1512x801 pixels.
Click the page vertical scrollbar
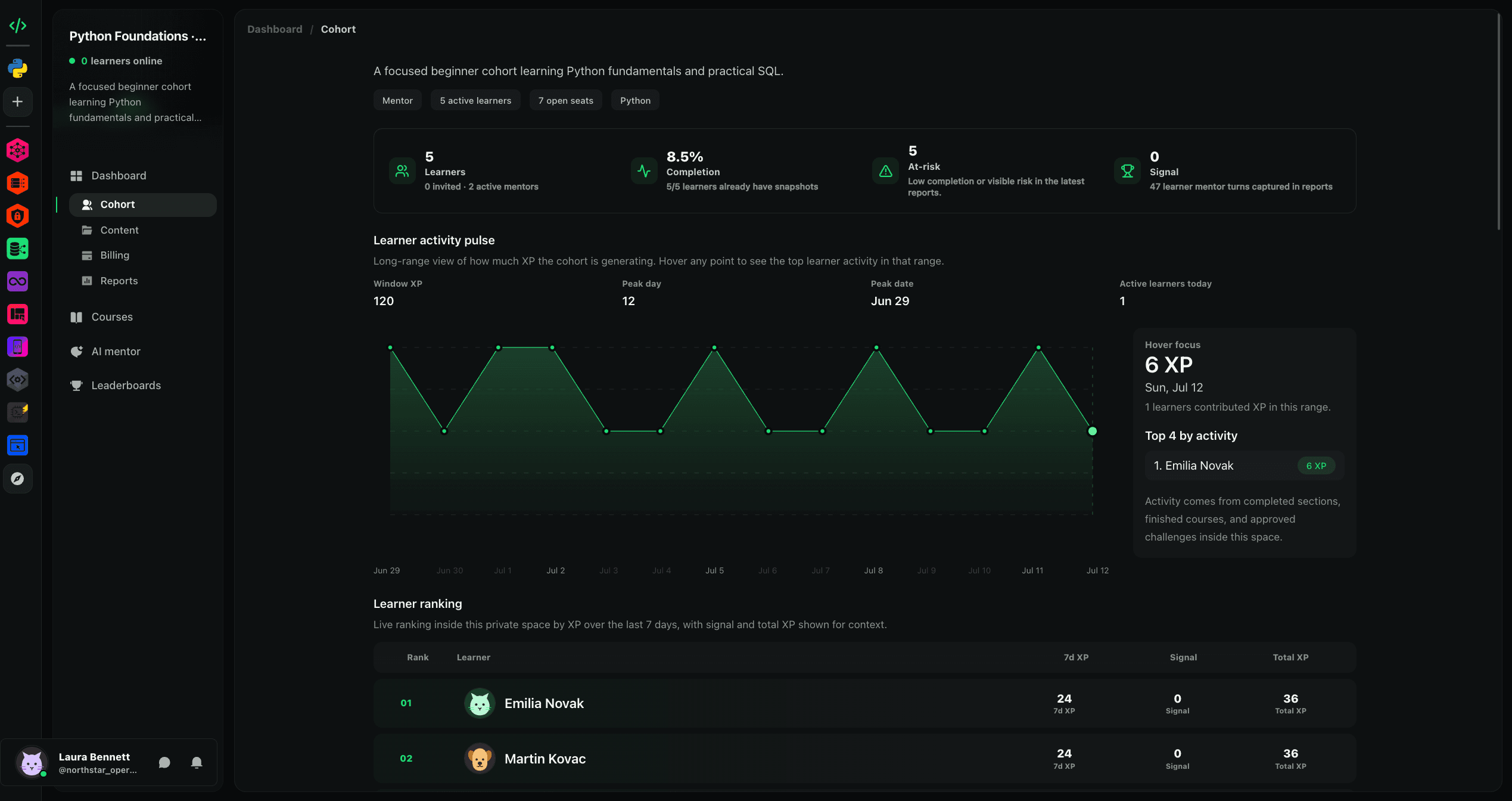point(1499,122)
